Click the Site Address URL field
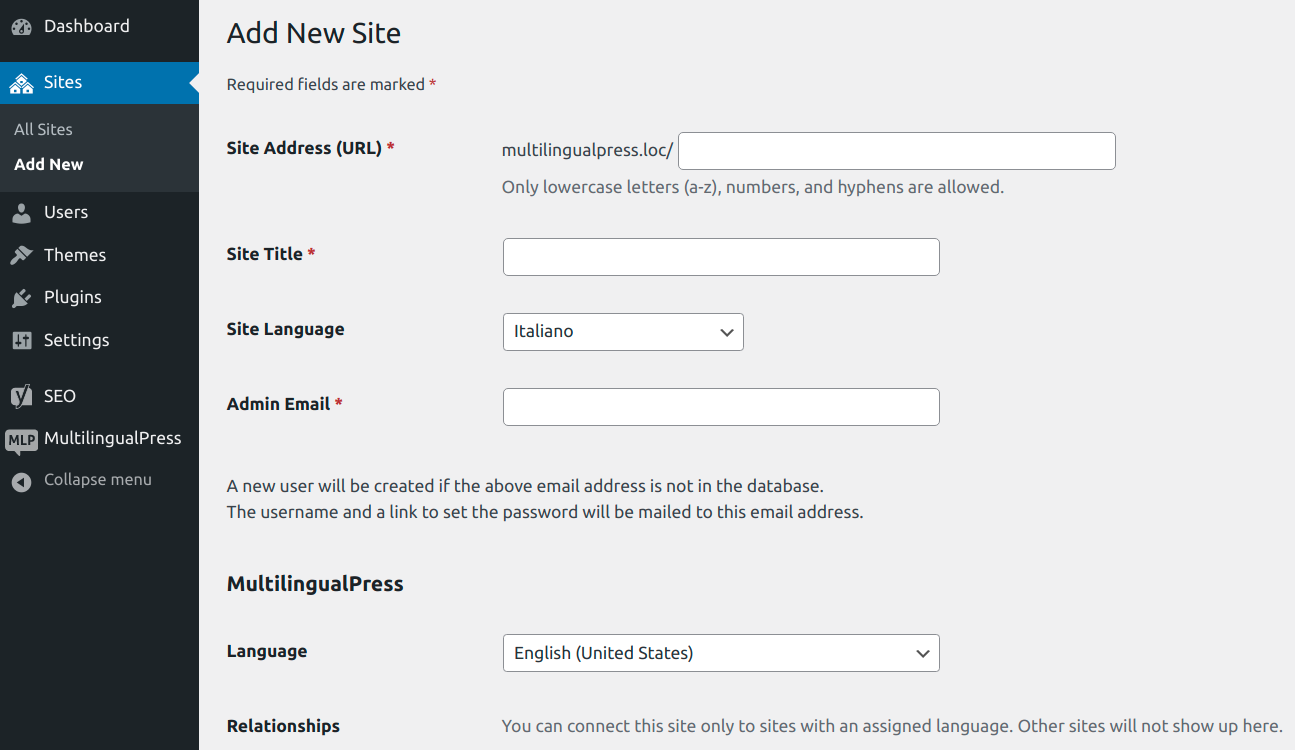Image resolution: width=1295 pixels, height=750 pixels. [x=896, y=150]
